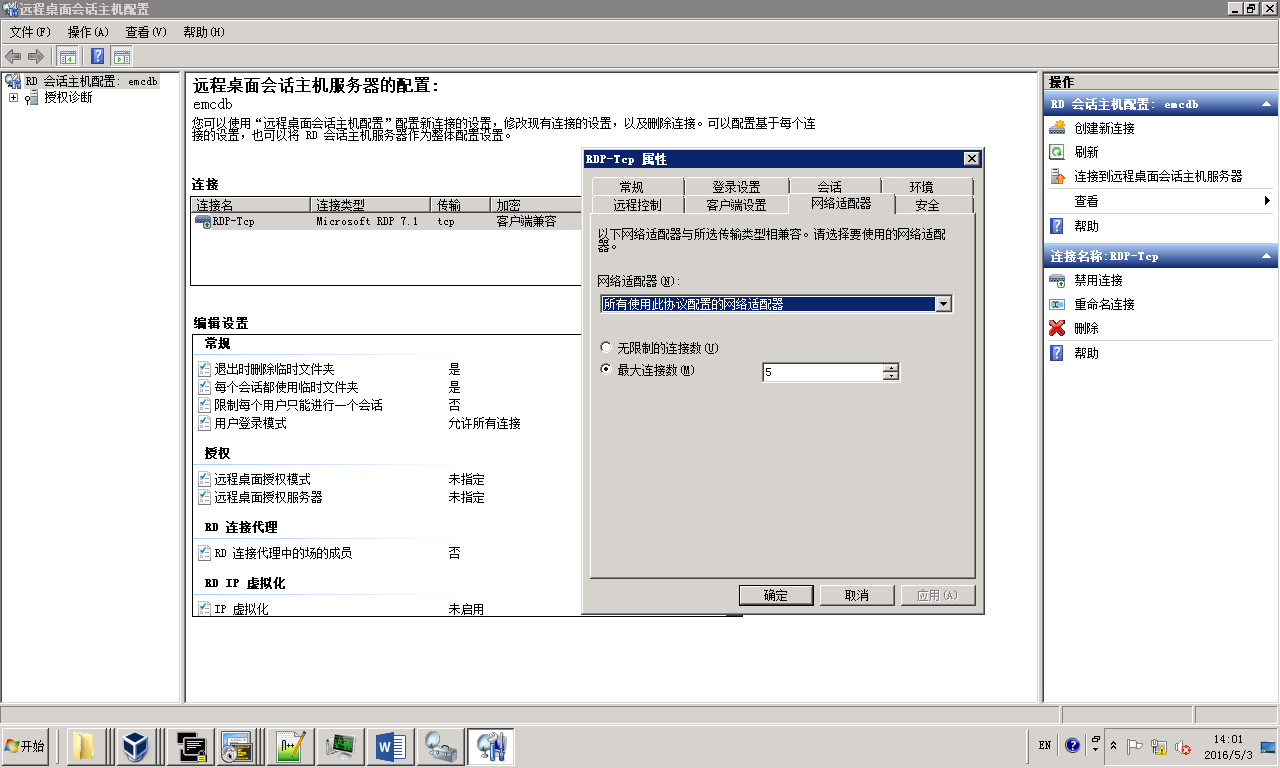Select 最大连接数 radio button
The height and width of the screenshot is (768, 1280).
point(605,370)
